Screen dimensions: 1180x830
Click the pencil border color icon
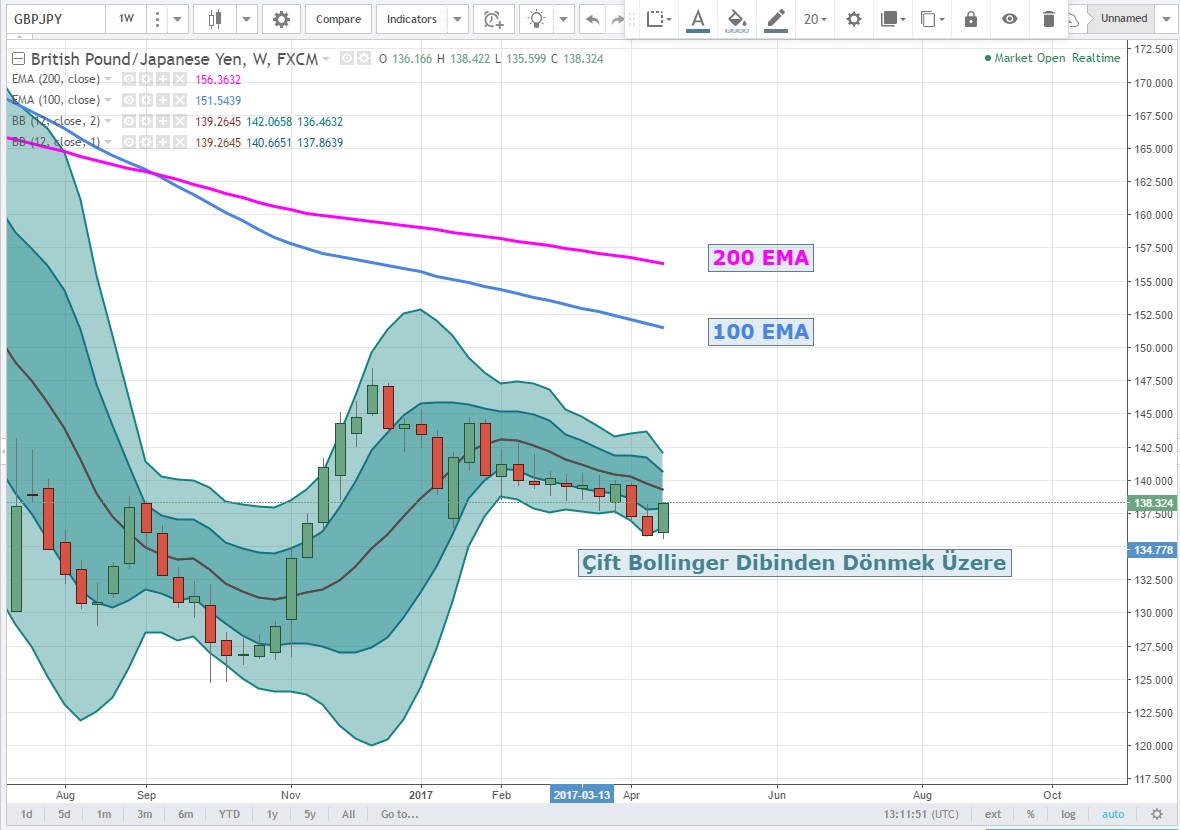click(775, 19)
